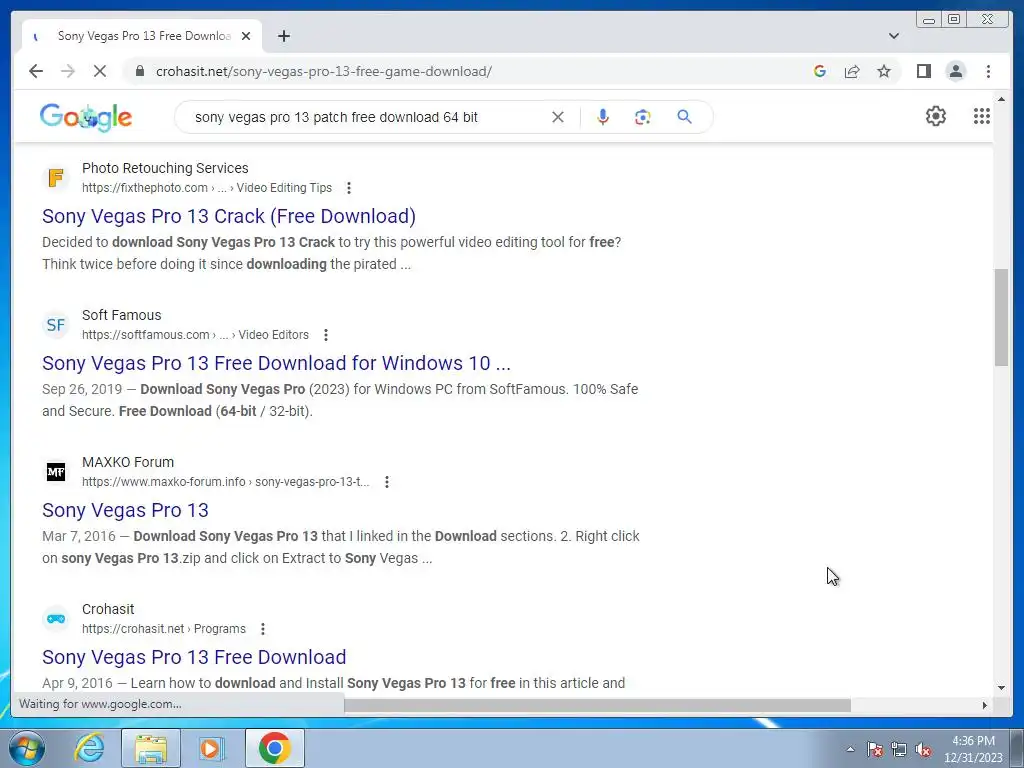Open a new browser tab
1024x768 pixels.
coord(283,36)
